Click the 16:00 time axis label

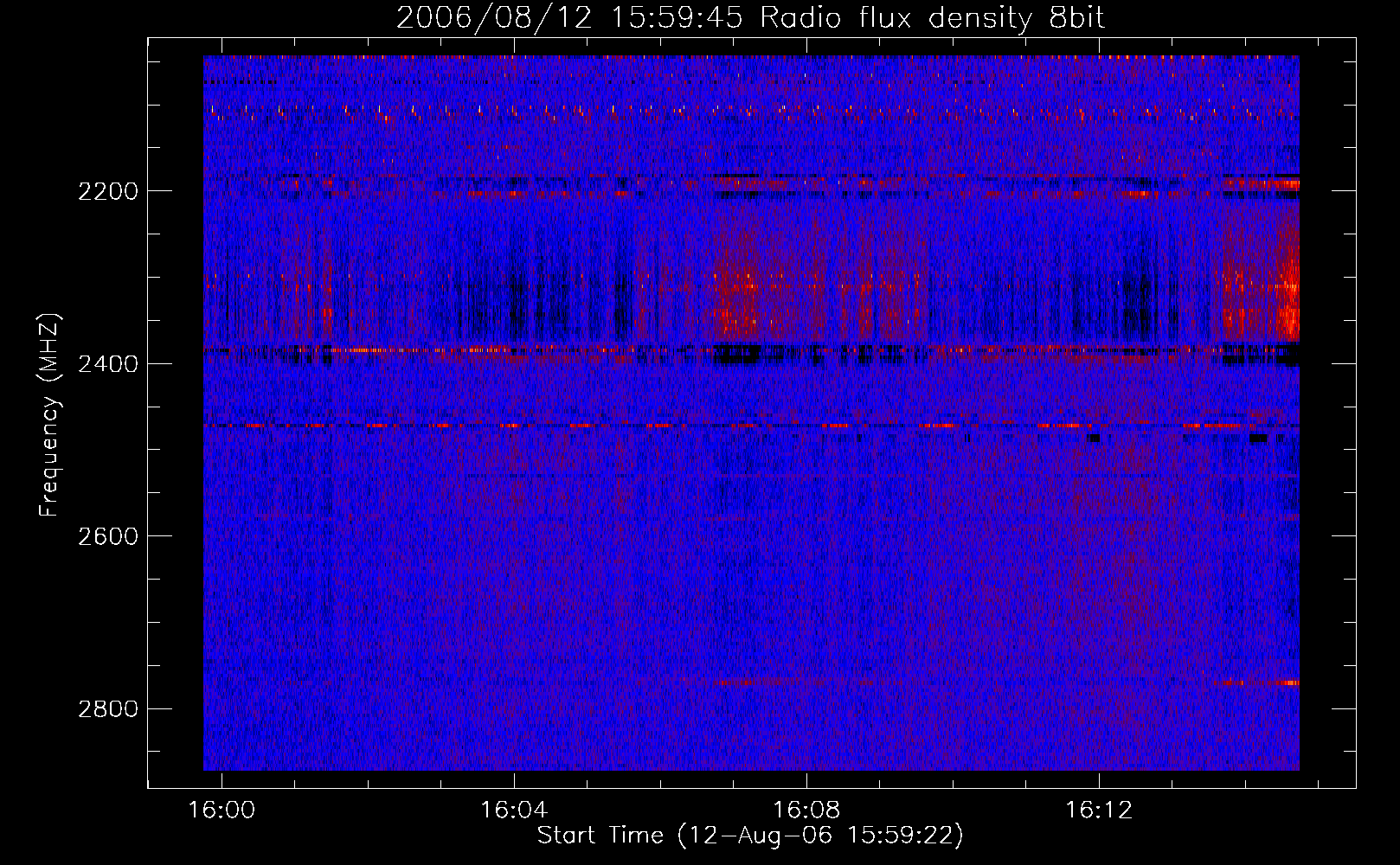pos(222,811)
